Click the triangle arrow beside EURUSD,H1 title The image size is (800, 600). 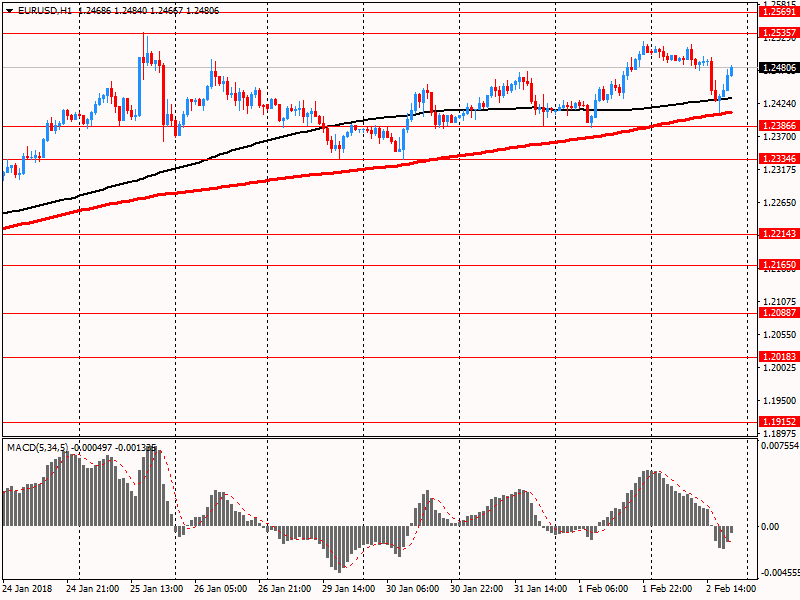click(9, 10)
